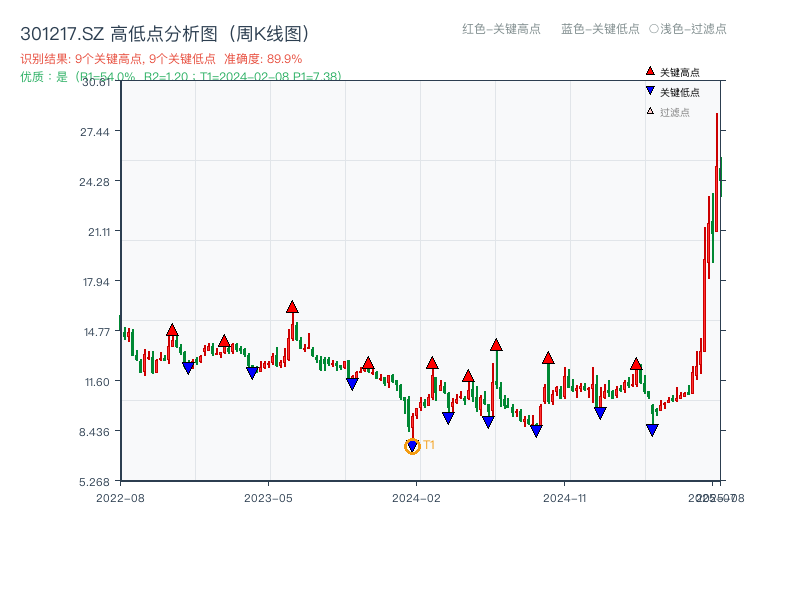Click the 2024-11 x-axis label
The width and height of the screenshot is (800, 600).
coord(565,498)
